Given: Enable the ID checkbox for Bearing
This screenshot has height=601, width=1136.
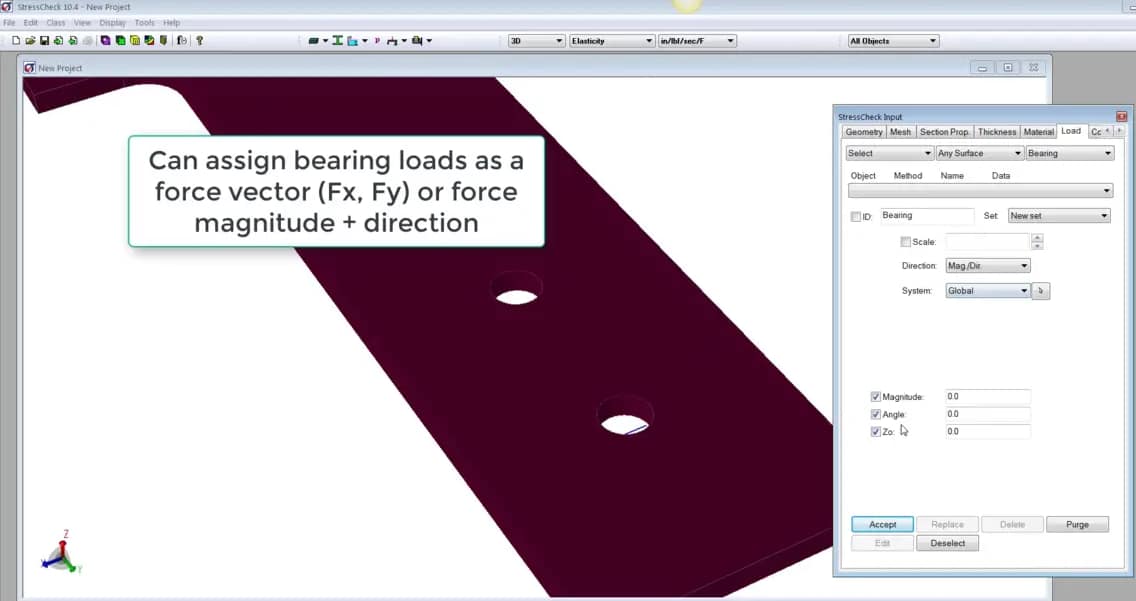Looking at the screenshot, I should pyautogui.click(x=857, y=216).
